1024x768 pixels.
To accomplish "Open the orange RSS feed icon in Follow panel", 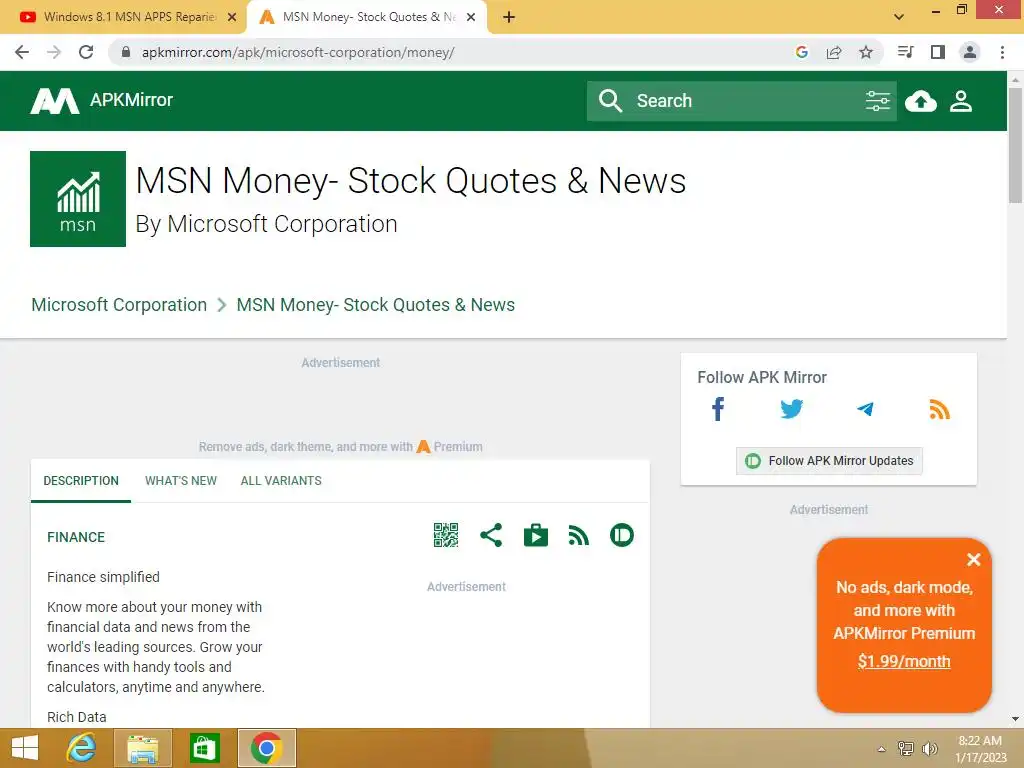I will (939, 409).
